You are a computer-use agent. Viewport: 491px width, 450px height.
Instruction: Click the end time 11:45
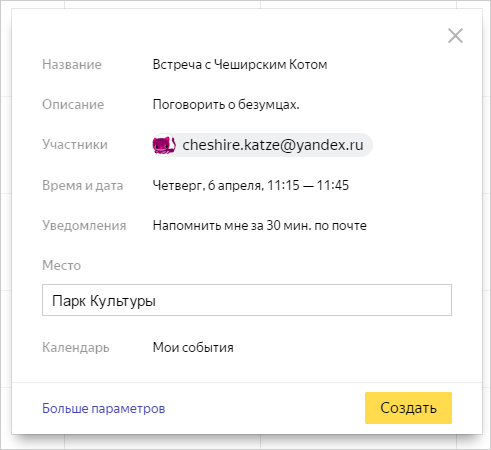333,185
